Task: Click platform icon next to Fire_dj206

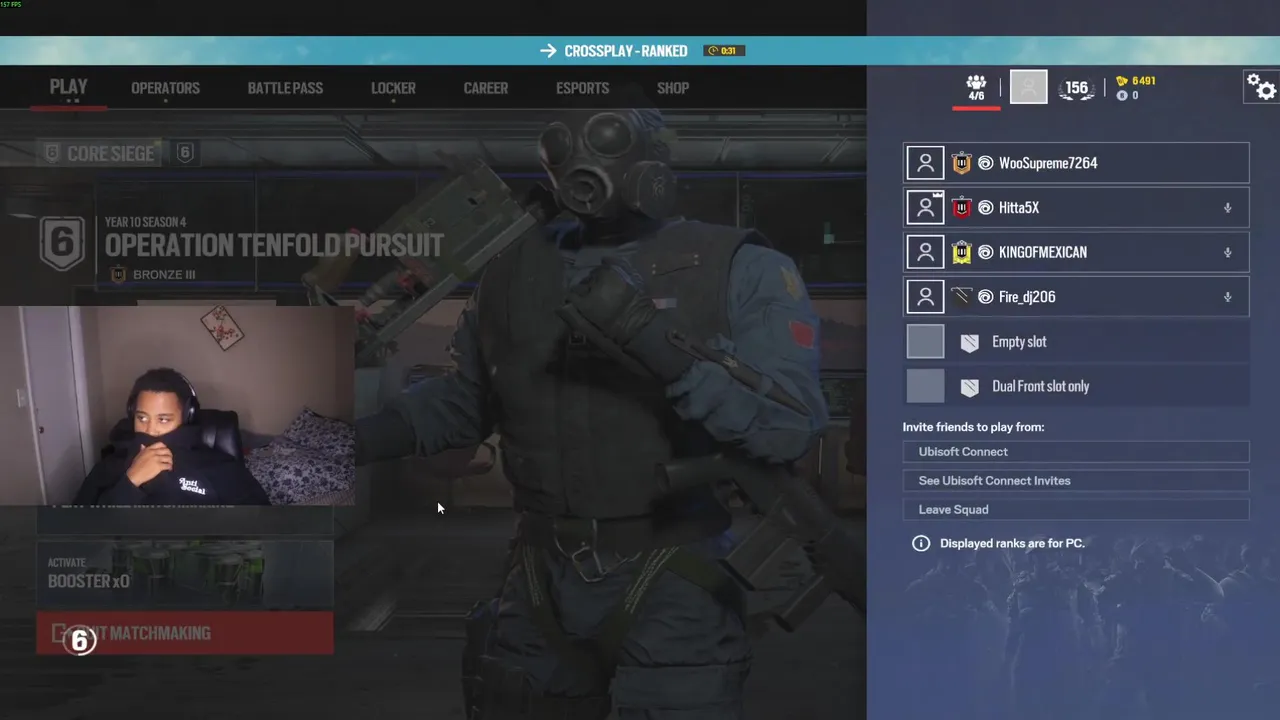Action: [985, 297]
